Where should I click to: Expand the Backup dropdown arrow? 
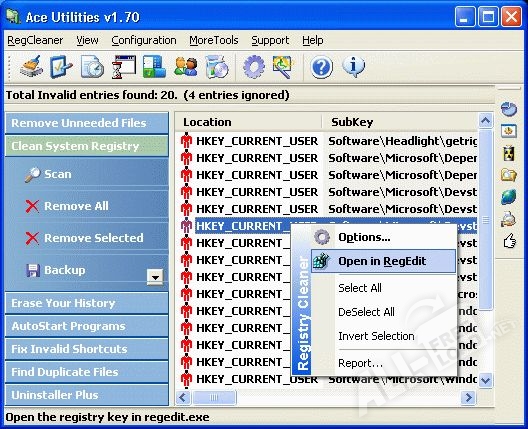click(x=155, y=277)
